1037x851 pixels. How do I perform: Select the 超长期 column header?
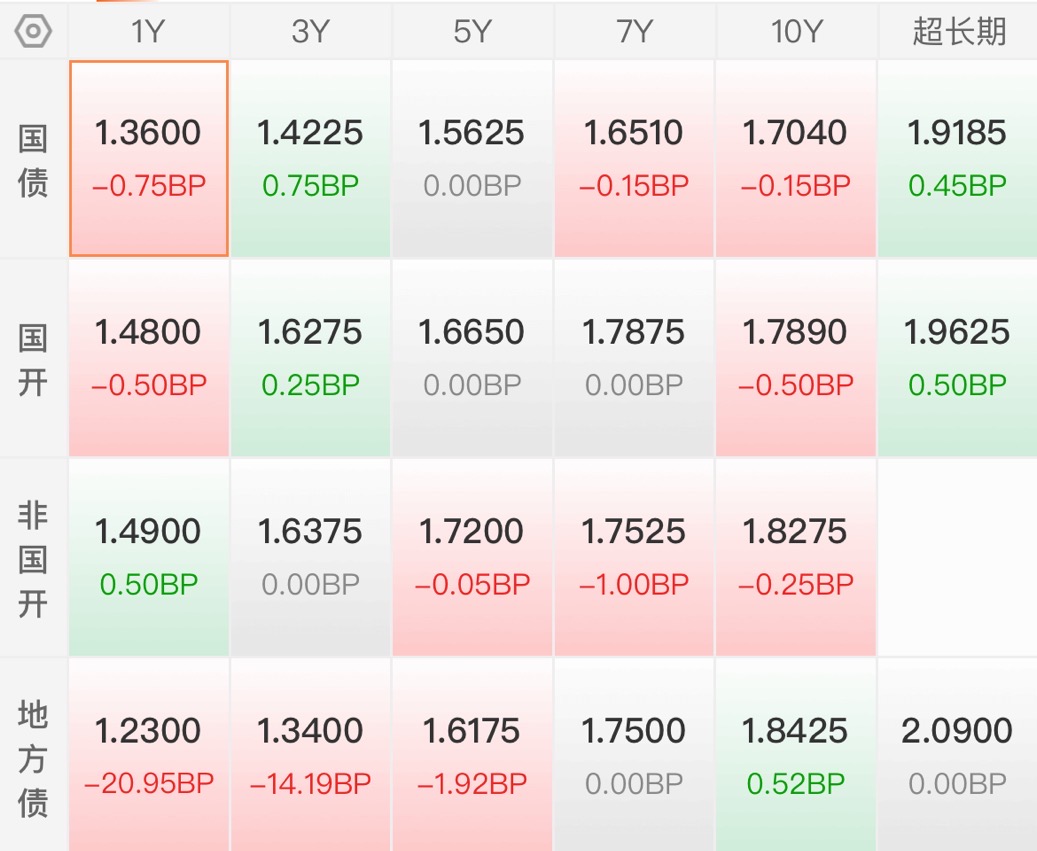pyautogui.click(x=958, y=31)
